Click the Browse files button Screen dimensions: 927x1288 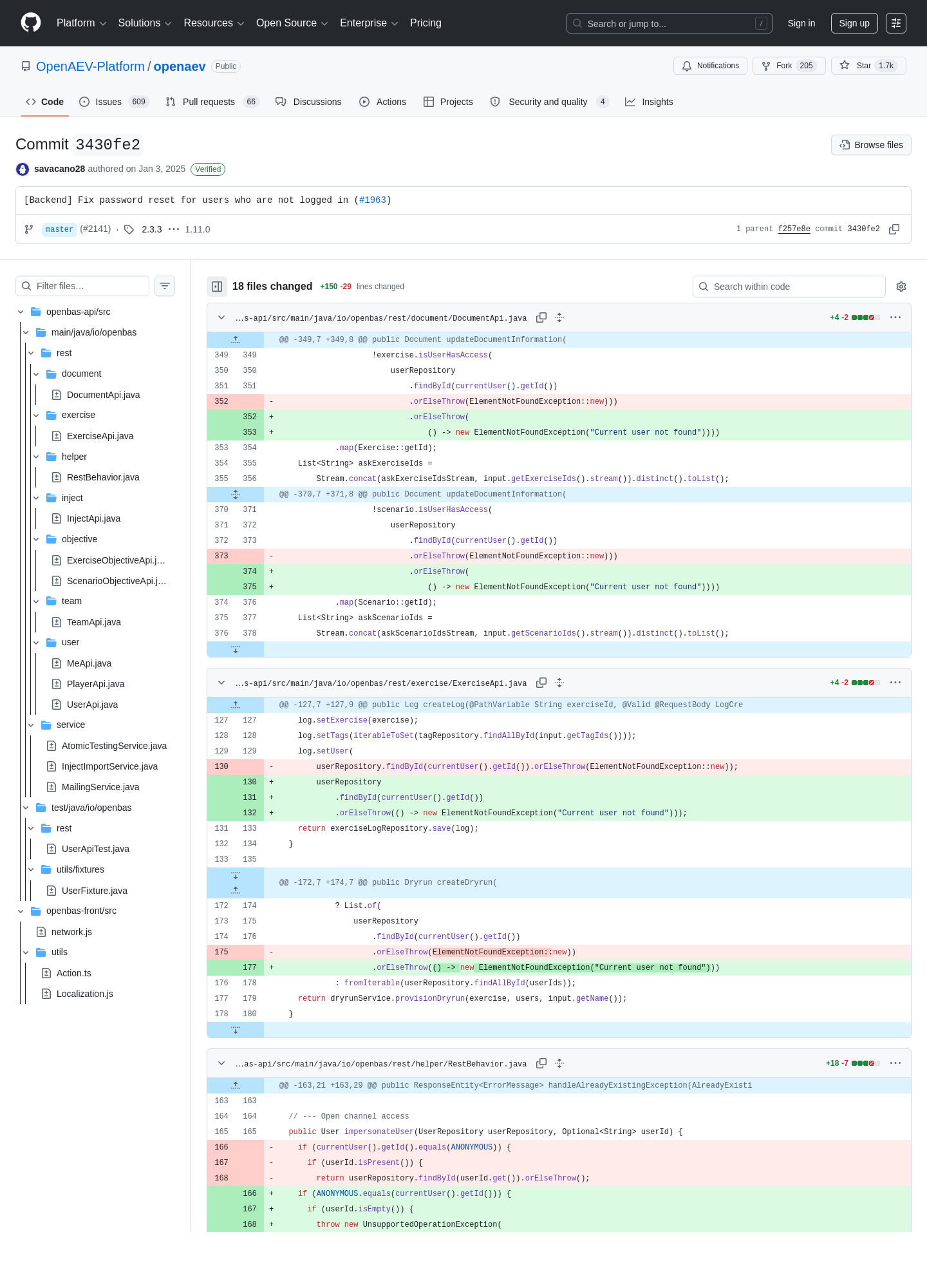(x=871, y=145)
